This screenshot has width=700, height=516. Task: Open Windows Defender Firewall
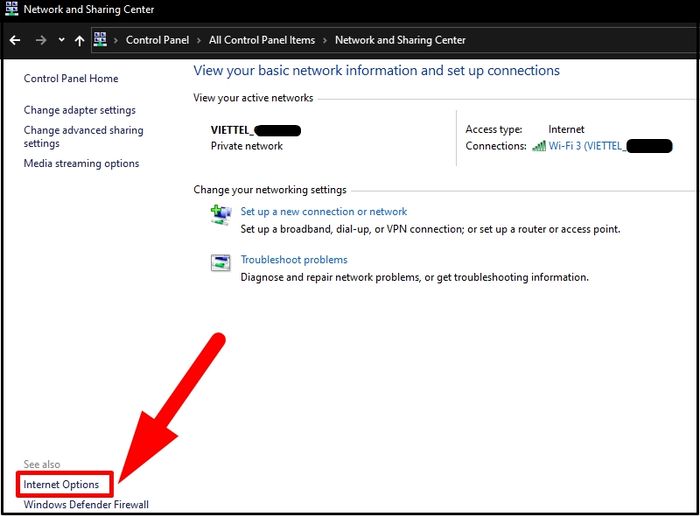[86, 504]
